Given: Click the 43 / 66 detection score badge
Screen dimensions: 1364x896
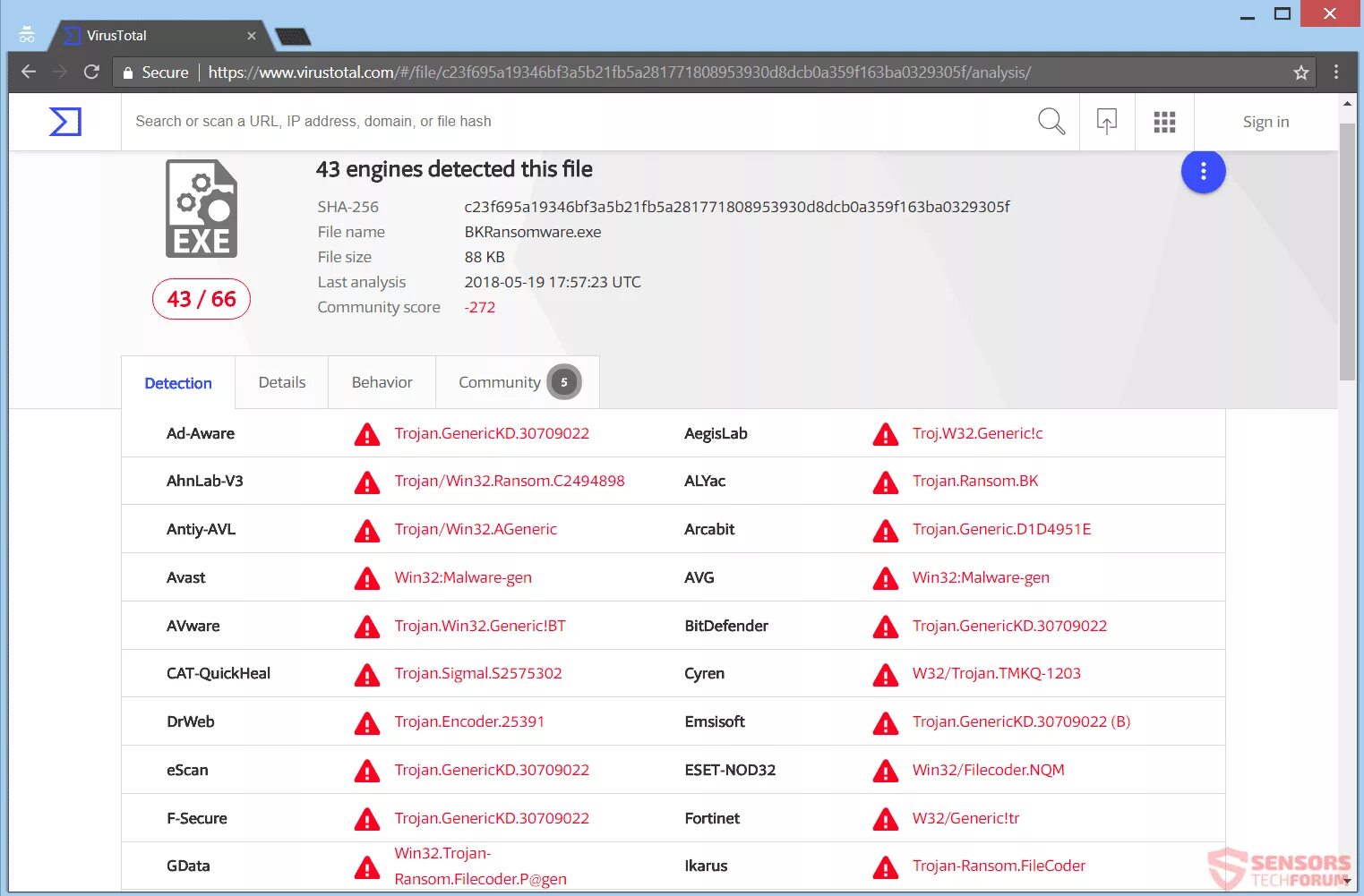Looking at the screenshot, I should click(x=202, y=299).
